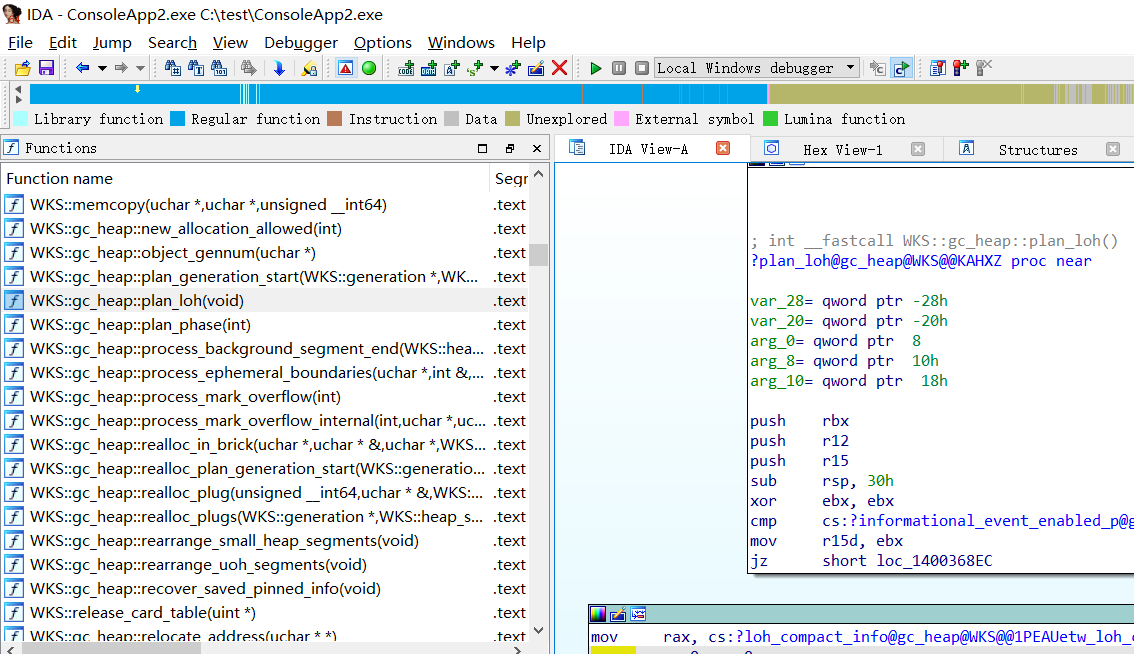The width and height of the screenshot is (1134, 654).
Task: Click the Save database floppy icon
Action: coord(46,68)
